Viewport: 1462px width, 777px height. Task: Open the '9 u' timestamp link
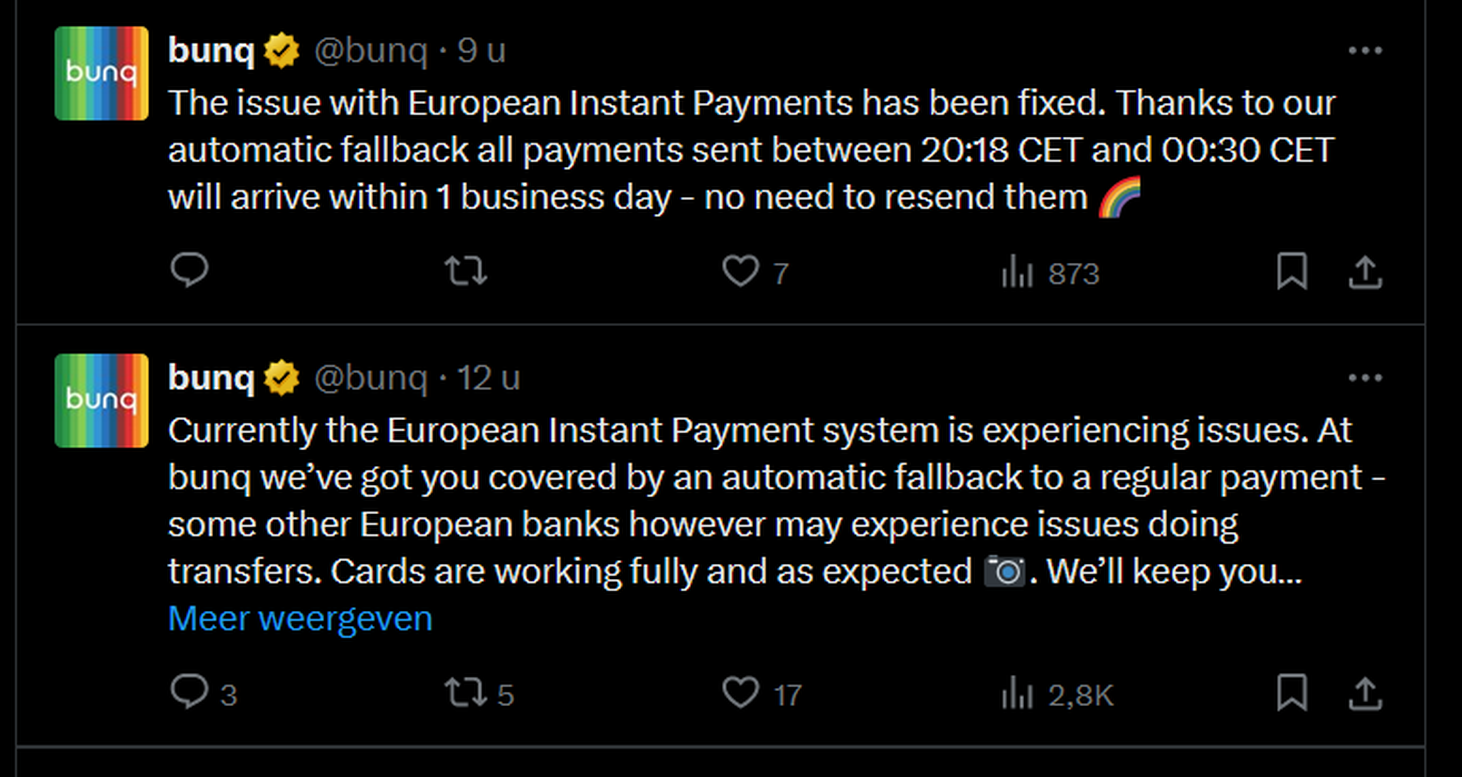[x=481, y=50]
